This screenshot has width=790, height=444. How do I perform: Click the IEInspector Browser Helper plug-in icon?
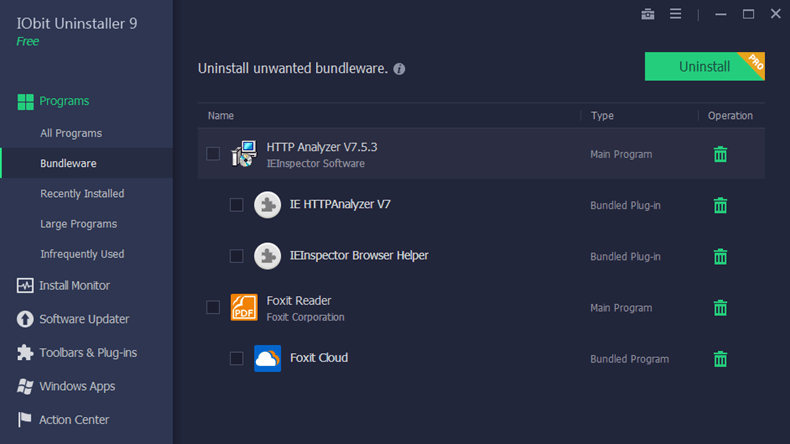click(x=268, y=256)
